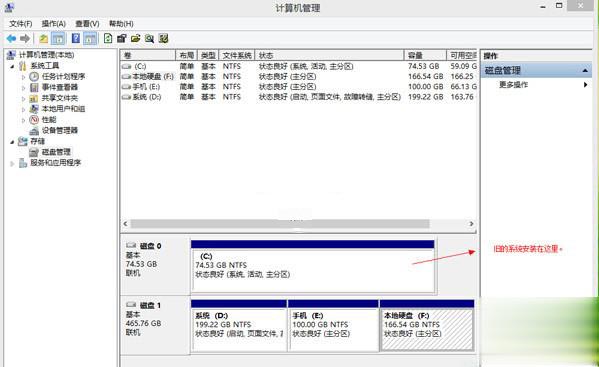The height and width of the screenshot is (367, 599).
Task: Click the horizontal scrollbar right arrow
Action: [471, 224]
